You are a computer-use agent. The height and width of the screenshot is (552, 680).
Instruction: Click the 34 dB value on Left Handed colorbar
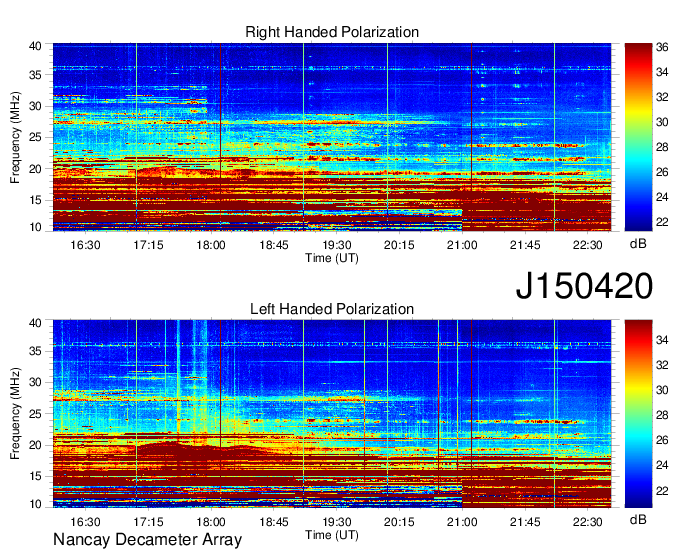pyautogui.click(x=662, y=340)
